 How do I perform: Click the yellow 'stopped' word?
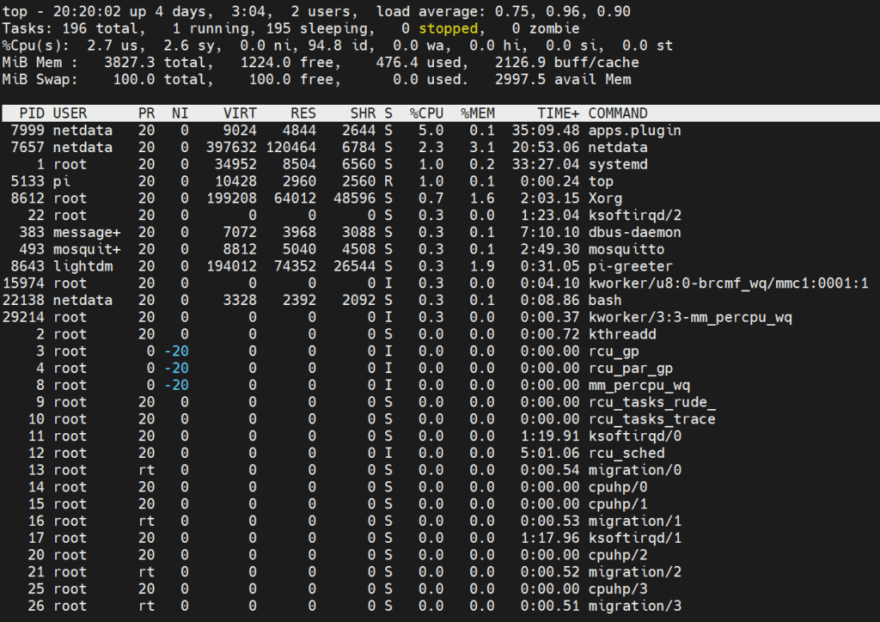click(448, 28)
